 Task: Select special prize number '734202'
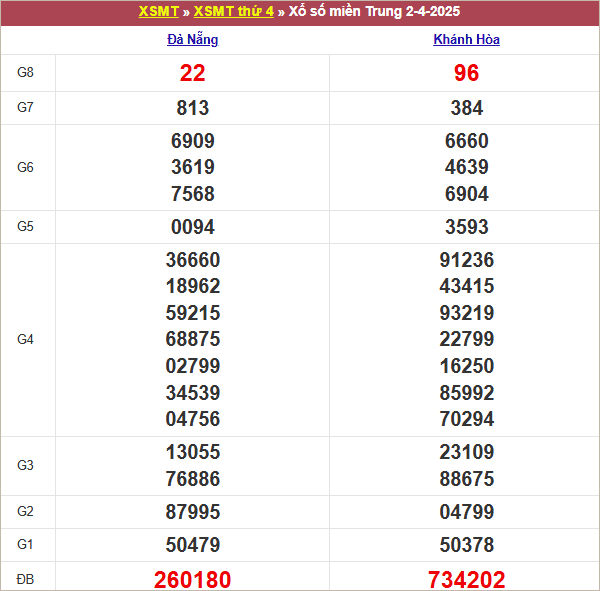click(466, 580)
